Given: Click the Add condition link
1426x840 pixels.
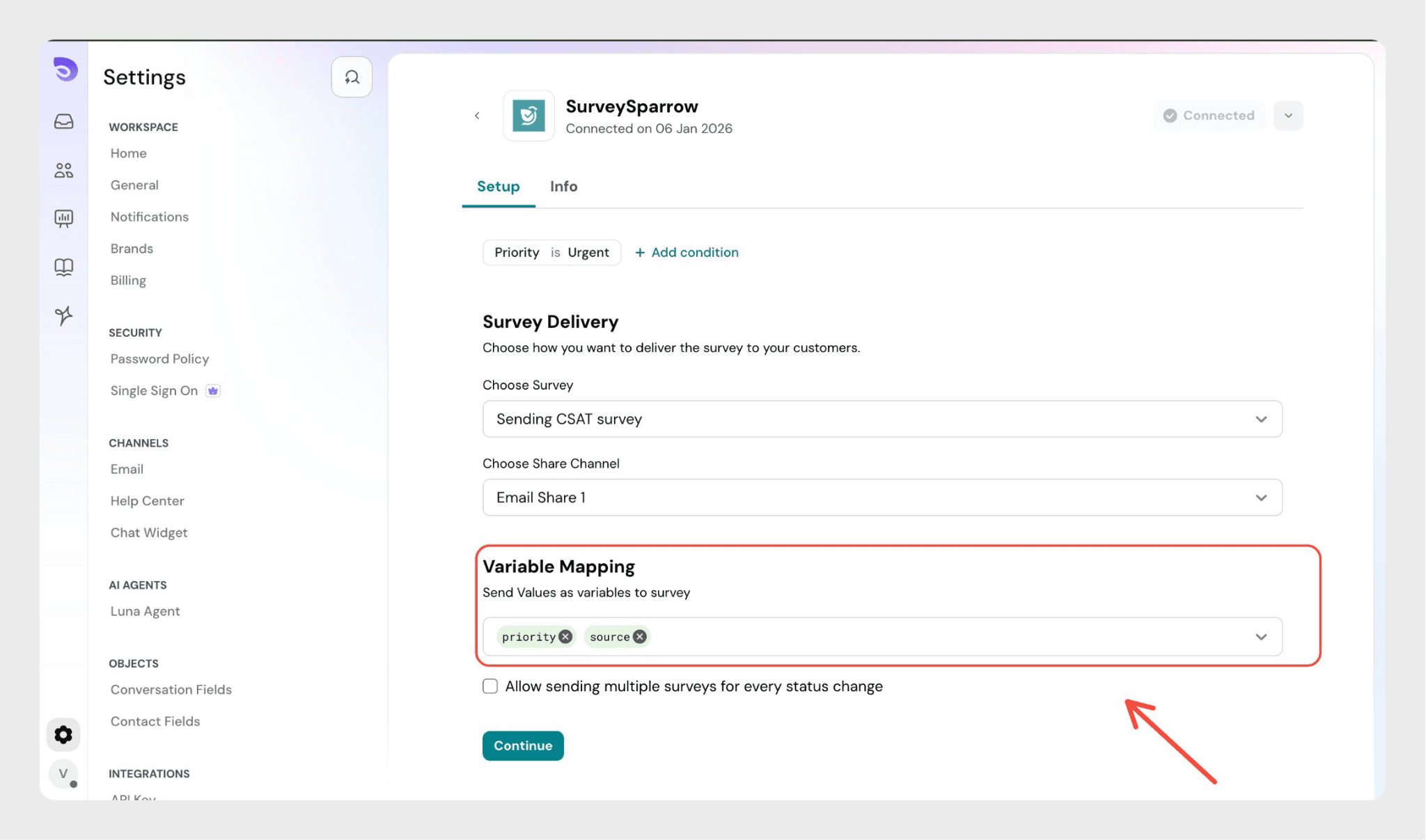Looking at the screenshot, I should point(687,253).
